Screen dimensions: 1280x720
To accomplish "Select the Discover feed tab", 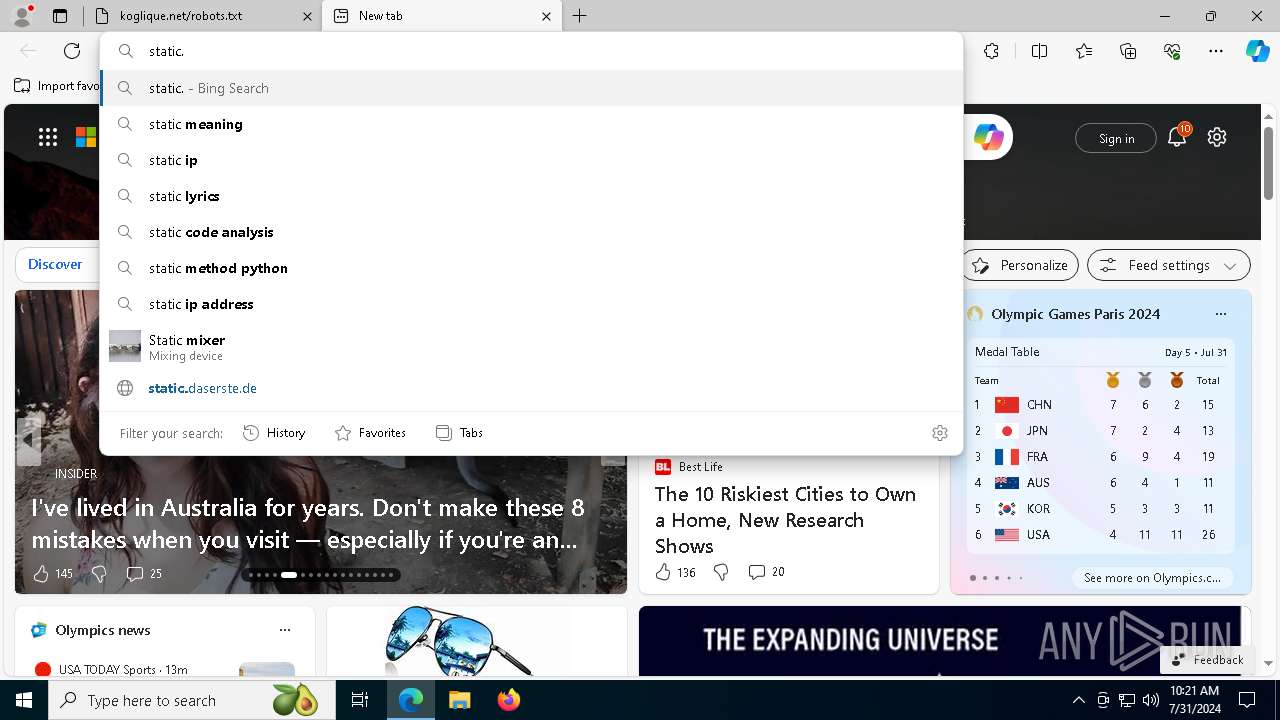I will pos(55,265).
